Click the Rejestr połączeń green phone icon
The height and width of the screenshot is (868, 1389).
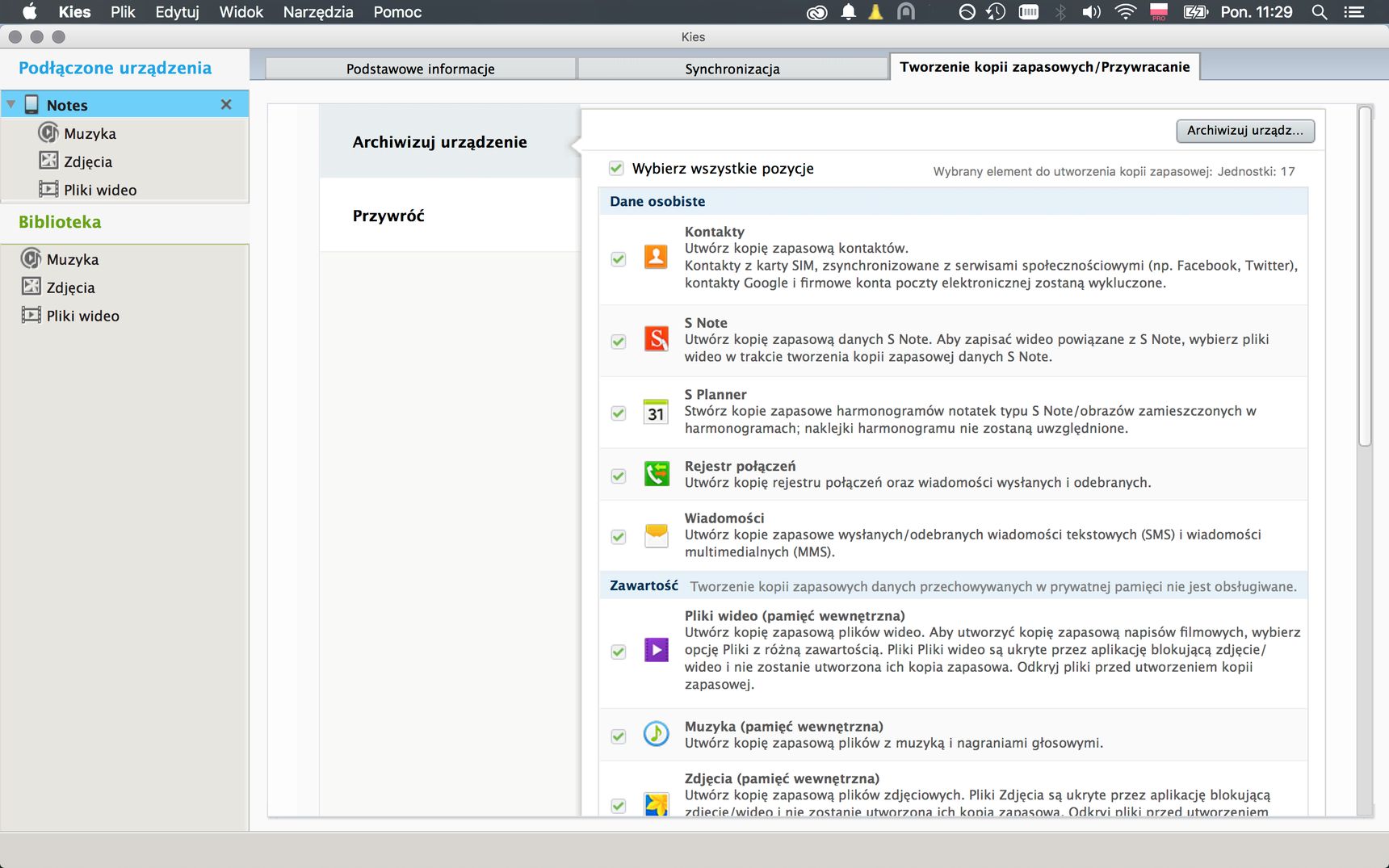[656, 474]
